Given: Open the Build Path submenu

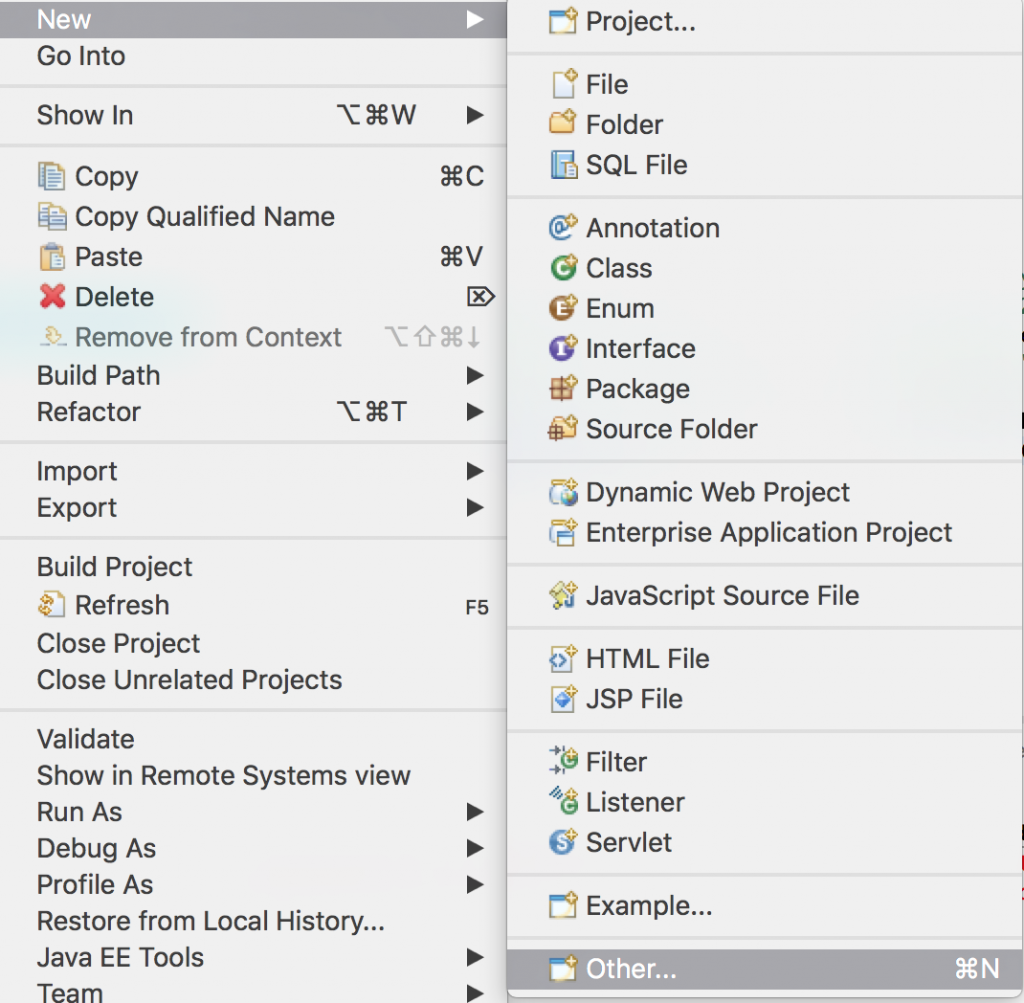Looking at the screenshot, I should [98, 375].
